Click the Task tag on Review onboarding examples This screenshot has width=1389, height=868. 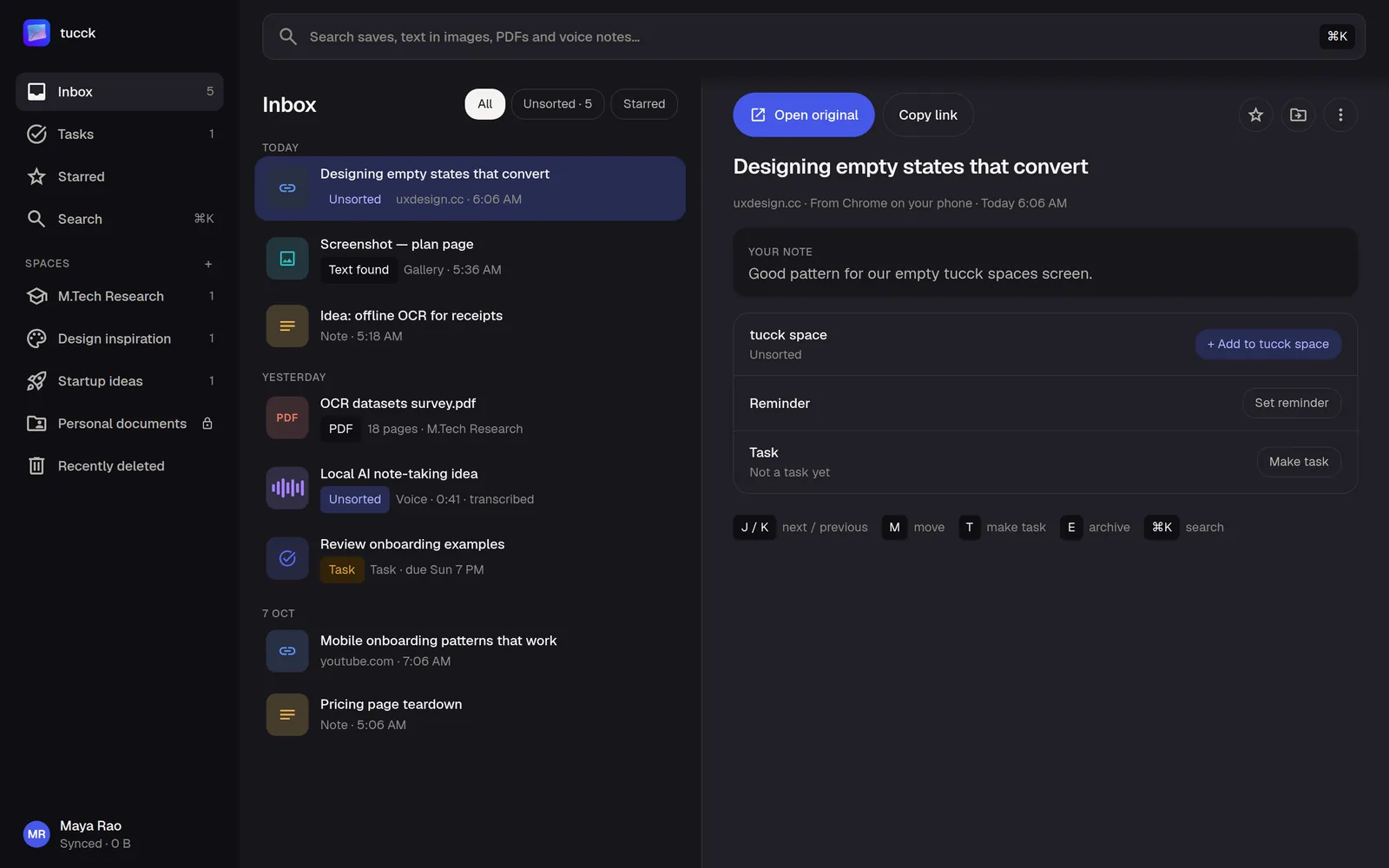click(x=342, y=570)
